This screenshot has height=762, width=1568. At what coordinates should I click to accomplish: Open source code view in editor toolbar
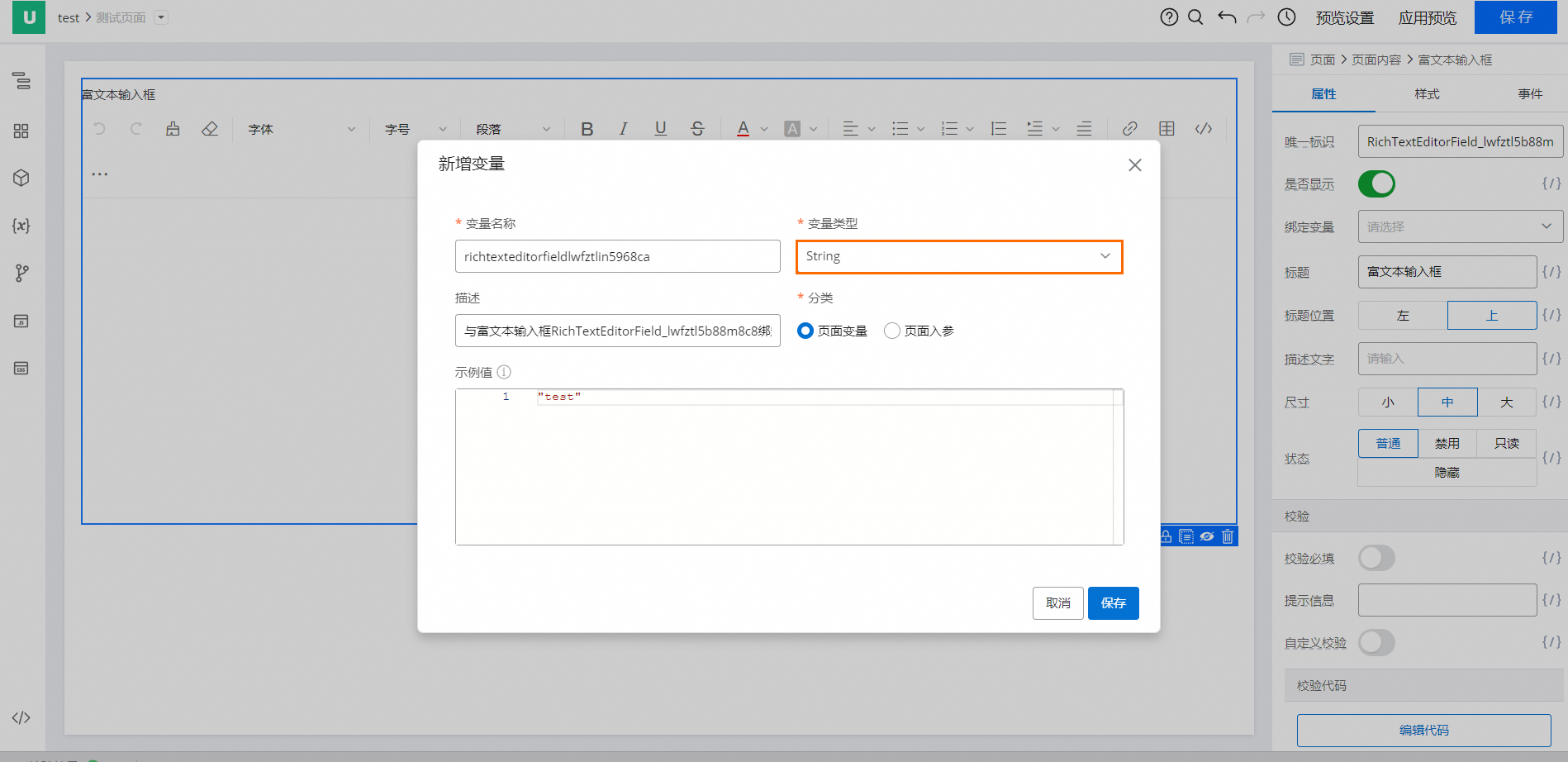click(1204, 129)
